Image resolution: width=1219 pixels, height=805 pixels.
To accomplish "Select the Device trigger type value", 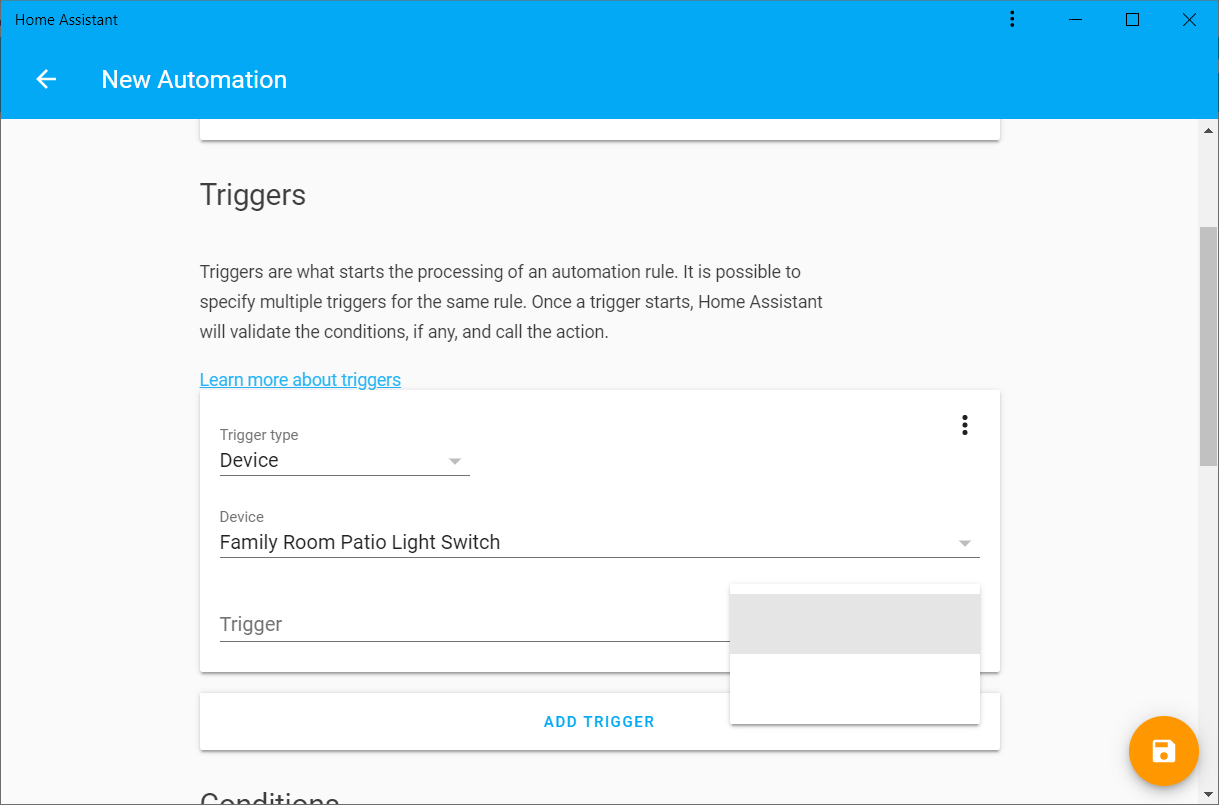I will (x=250, y=460).
